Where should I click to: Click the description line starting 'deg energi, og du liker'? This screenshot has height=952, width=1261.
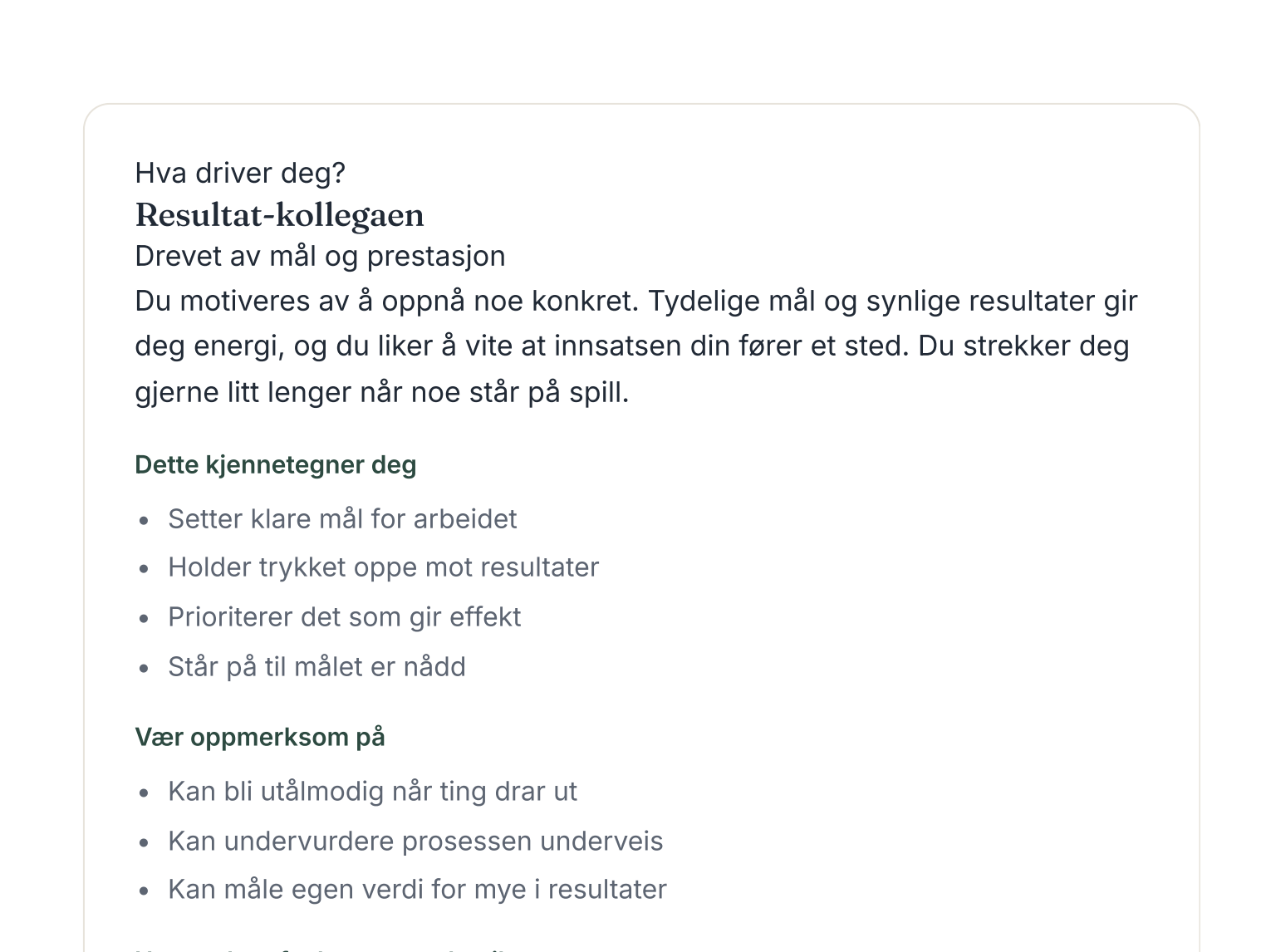coord(632,346)
